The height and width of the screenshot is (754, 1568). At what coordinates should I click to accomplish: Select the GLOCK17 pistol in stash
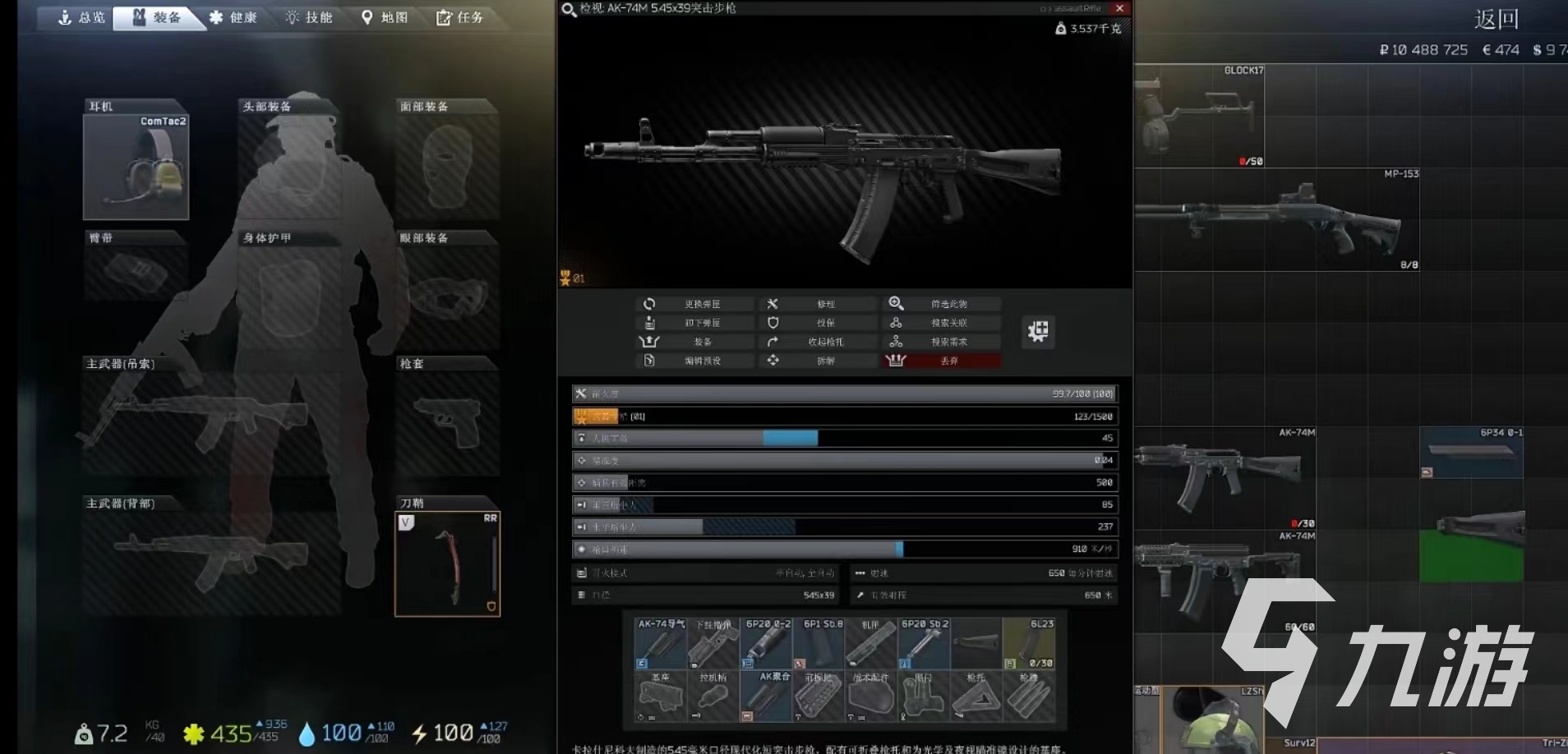[x=1199, y=116]
